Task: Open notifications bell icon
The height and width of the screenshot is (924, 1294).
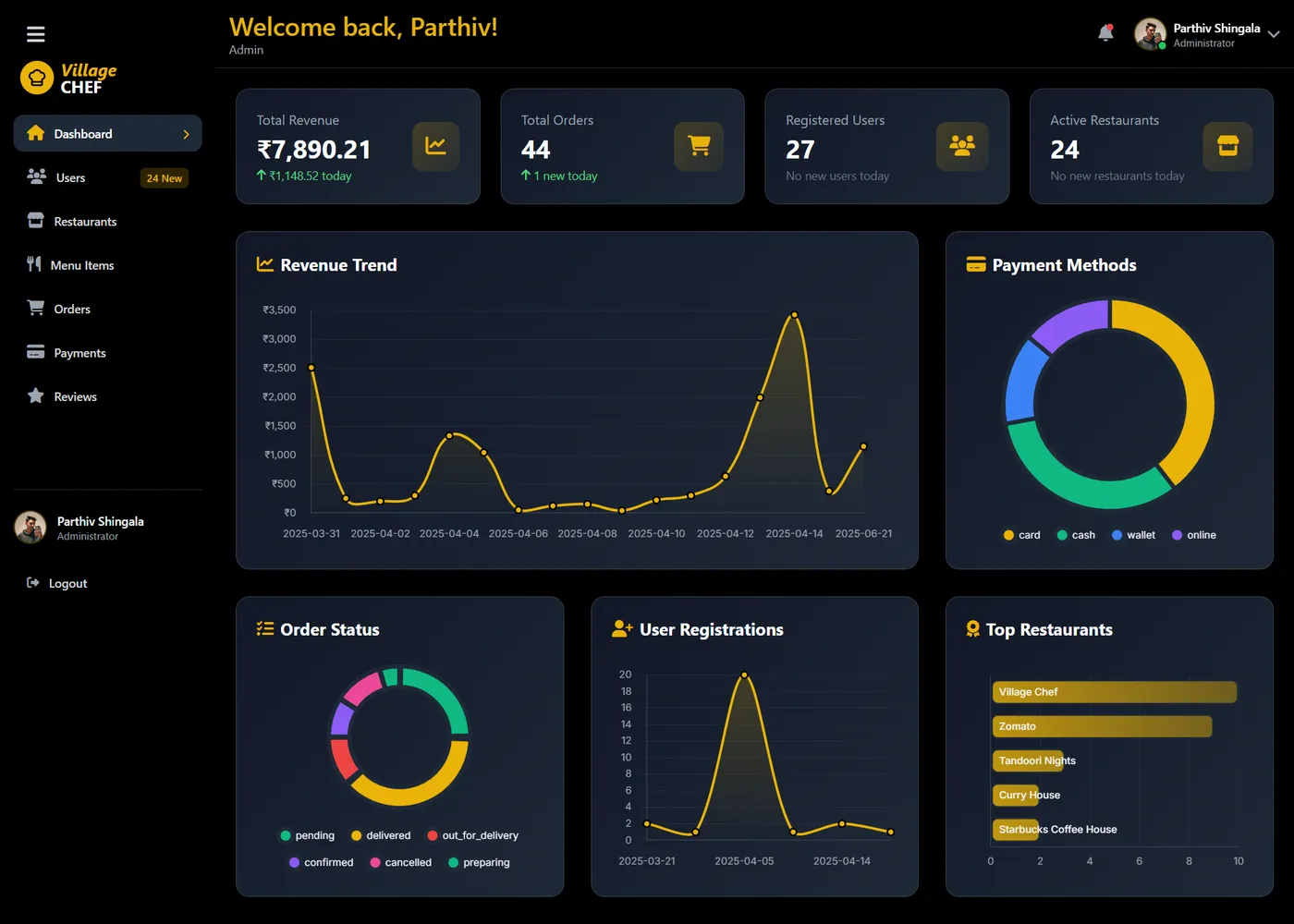Action: [x=1105, y=33]
